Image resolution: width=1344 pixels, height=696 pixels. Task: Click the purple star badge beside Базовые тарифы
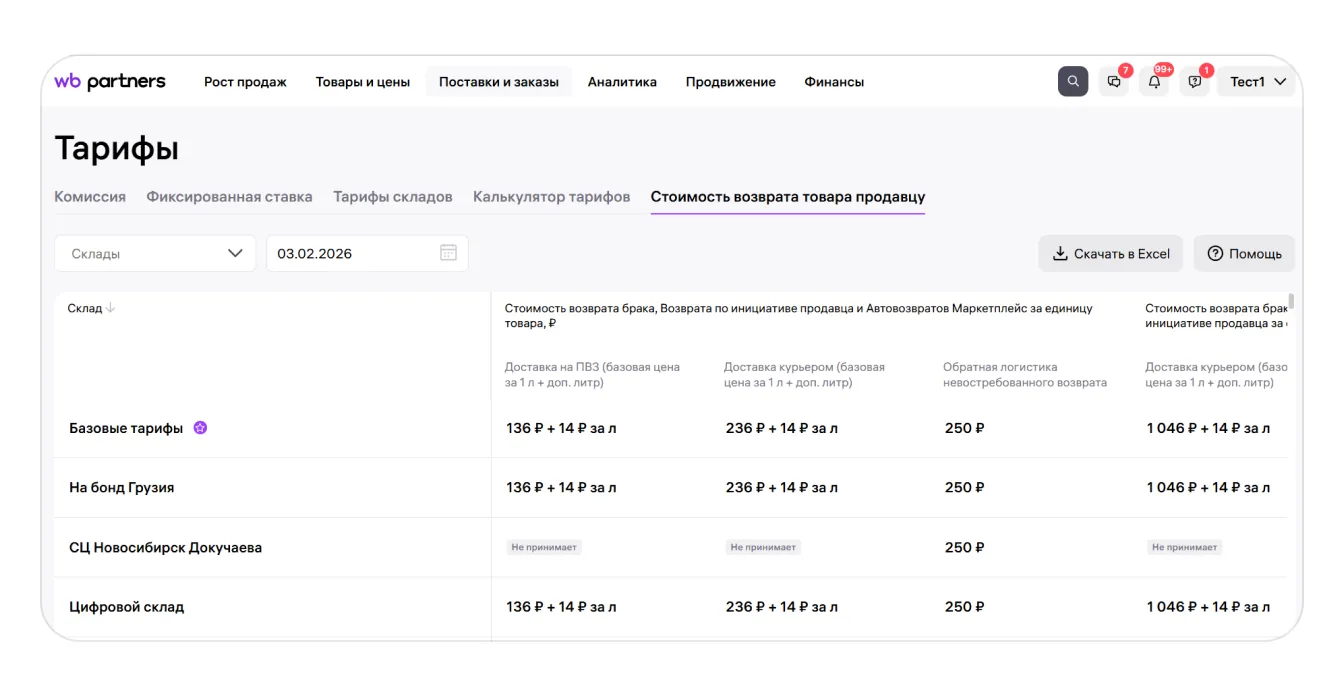coord(200,428)
